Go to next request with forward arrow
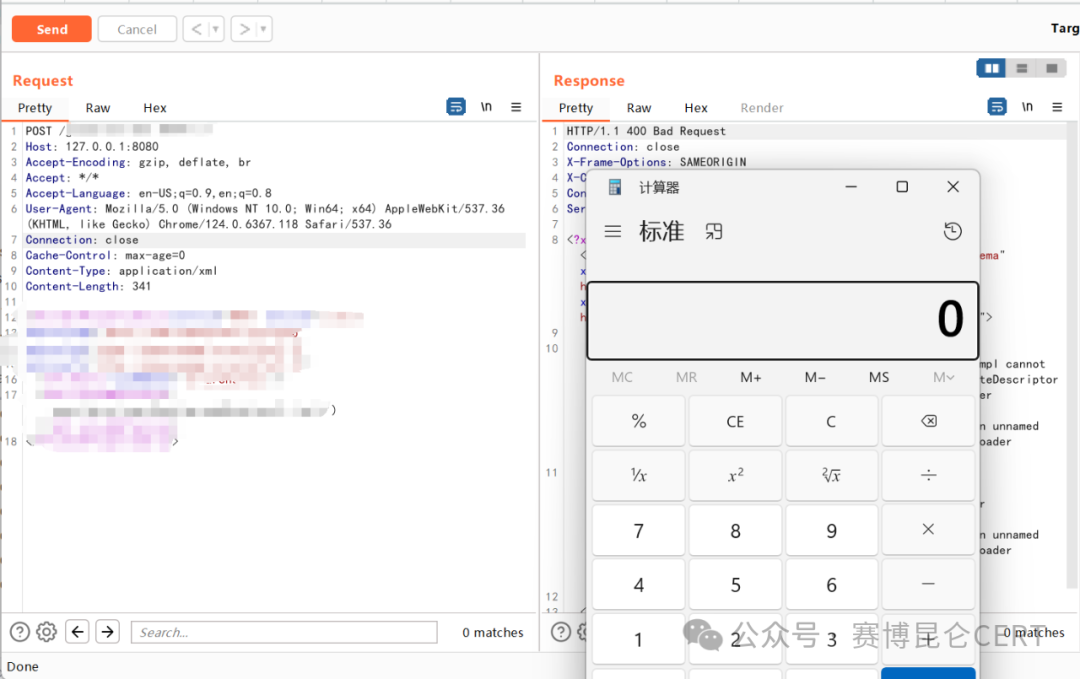The image size is (1080, 679). pyautogui.click(x=244, y=29)
